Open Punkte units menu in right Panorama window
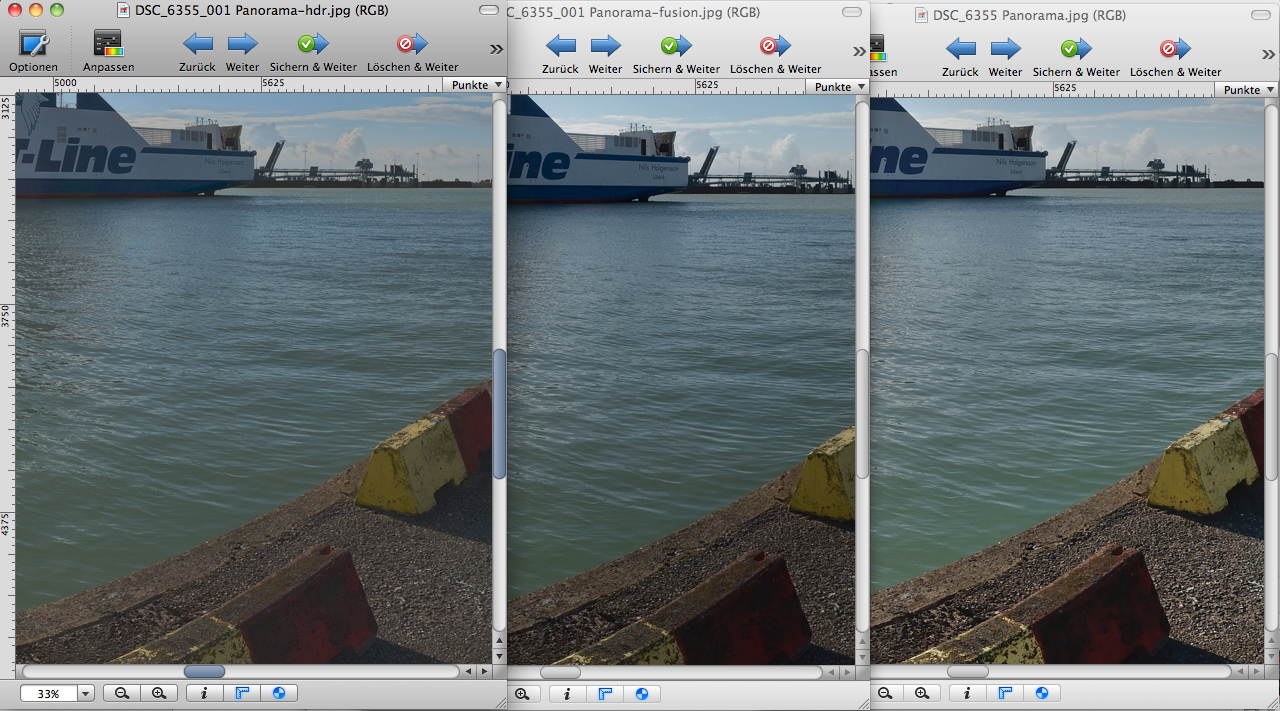The image size is (1280, 711). pyautogui.click(x=1247, y=89)
